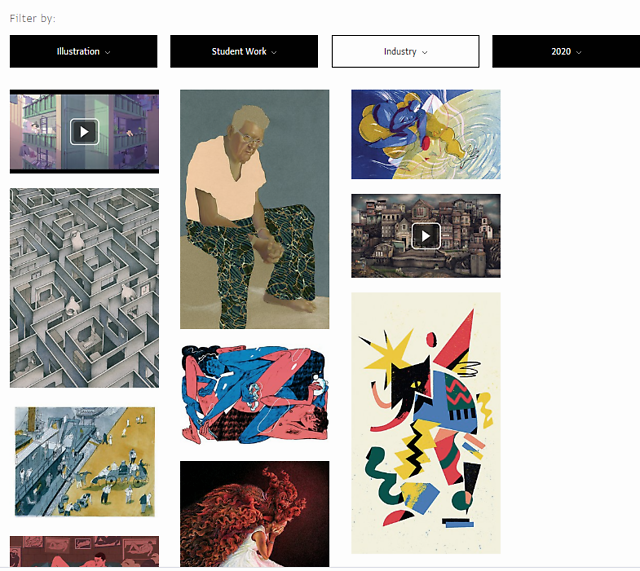Expand the 2020 year filter
The image size is (640, 571).
(x=566, y=51)
